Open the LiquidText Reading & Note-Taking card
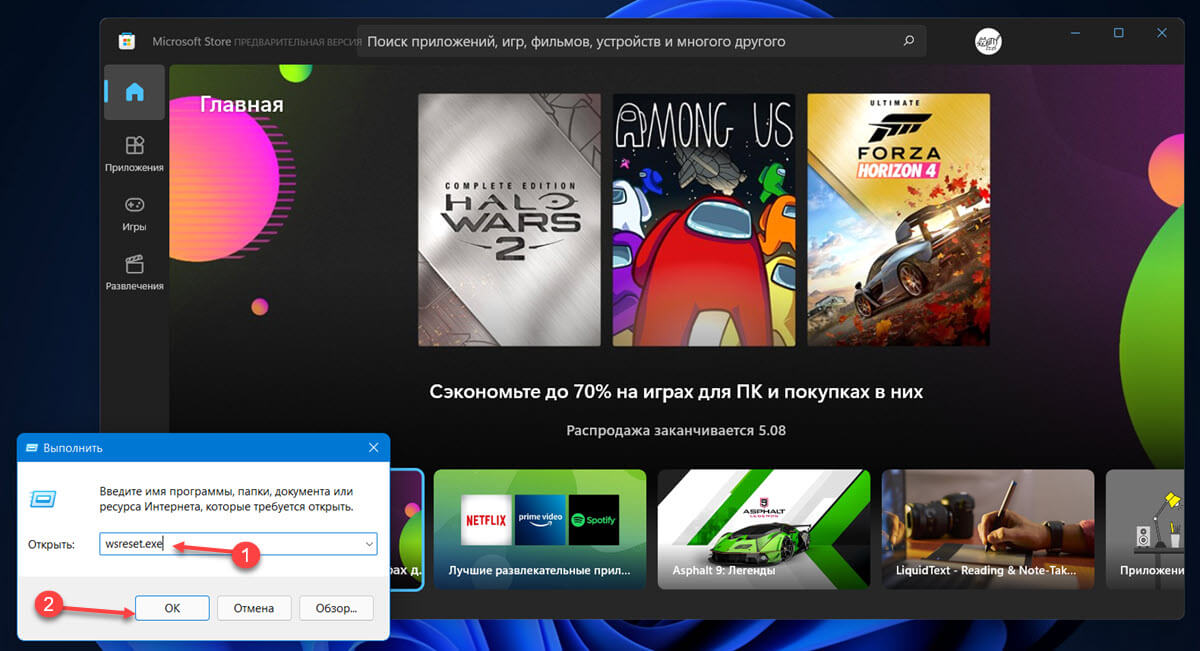 point(988,529)
